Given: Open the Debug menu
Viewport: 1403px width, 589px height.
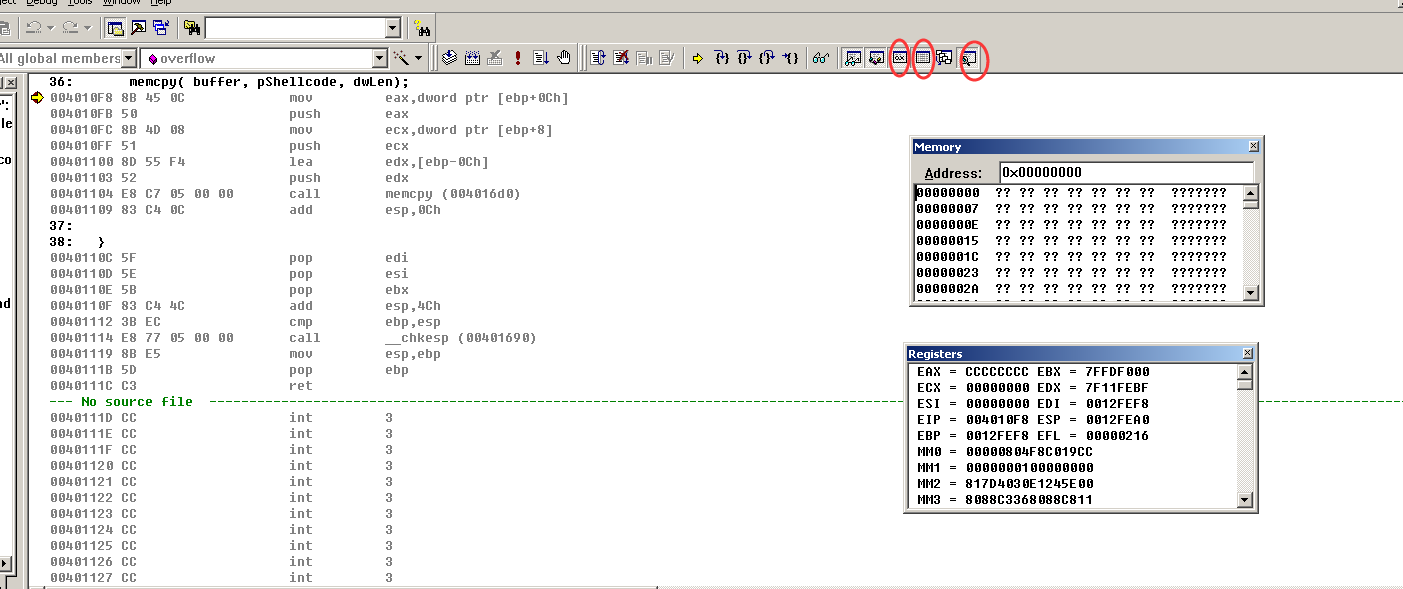Looking at the screenshot, I should click(42, 3).
